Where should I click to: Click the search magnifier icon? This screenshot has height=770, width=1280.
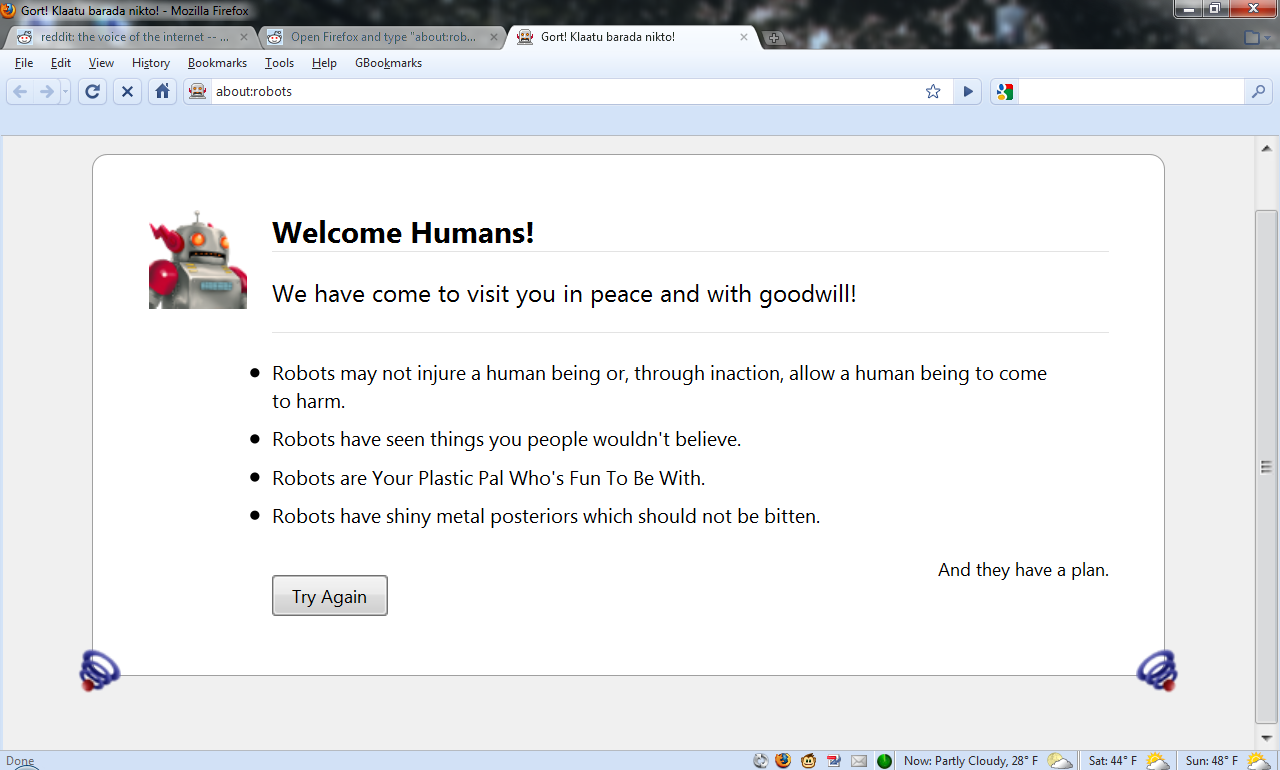[1258, 92]
